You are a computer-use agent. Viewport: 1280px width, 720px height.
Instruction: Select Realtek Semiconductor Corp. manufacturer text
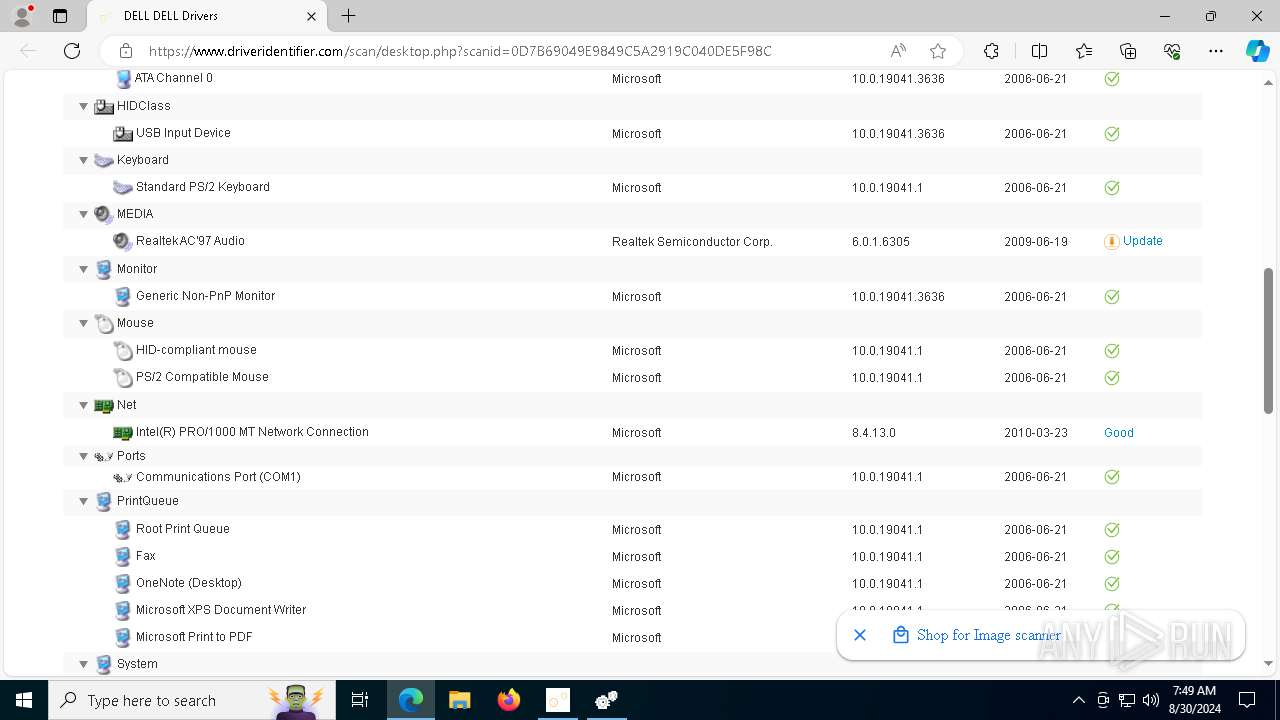click(x=692, y=242)
